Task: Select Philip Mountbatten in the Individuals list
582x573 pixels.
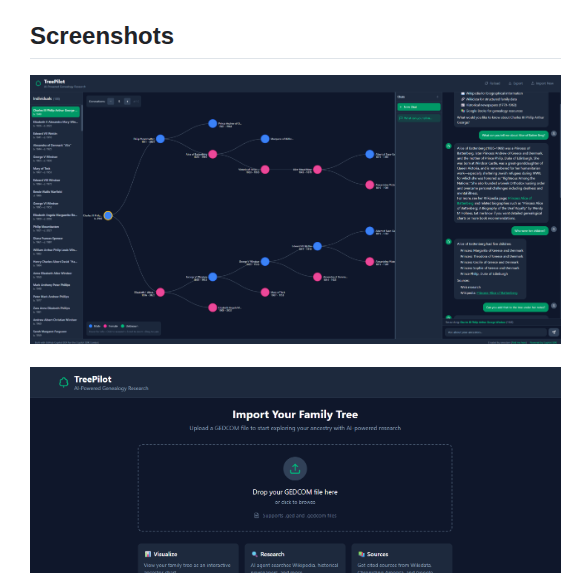Action: 56,228
